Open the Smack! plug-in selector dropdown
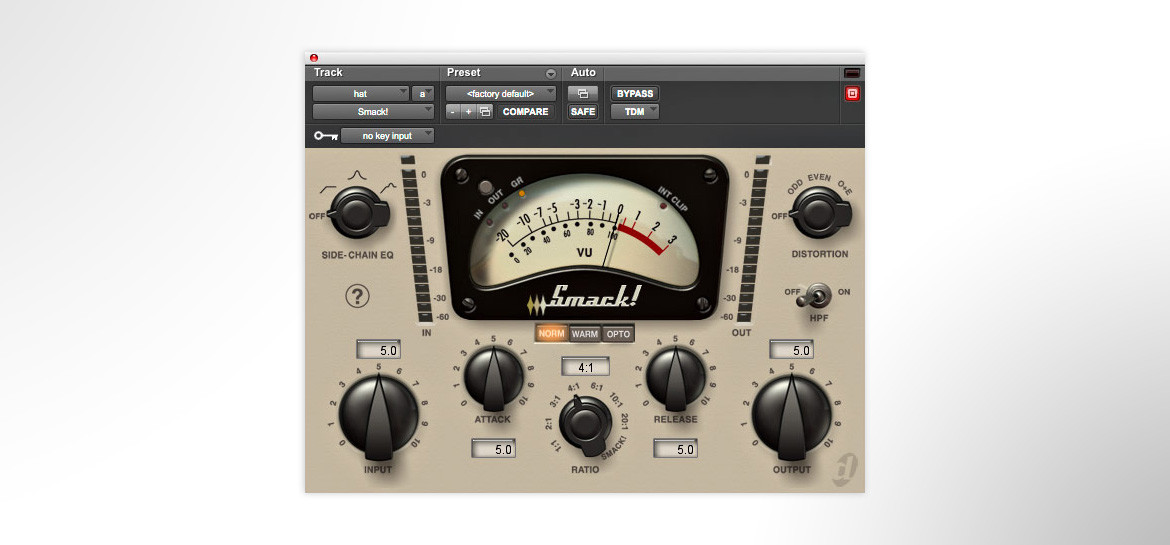The width and height of the screenshot is (1170, 545). coord(373,111)
